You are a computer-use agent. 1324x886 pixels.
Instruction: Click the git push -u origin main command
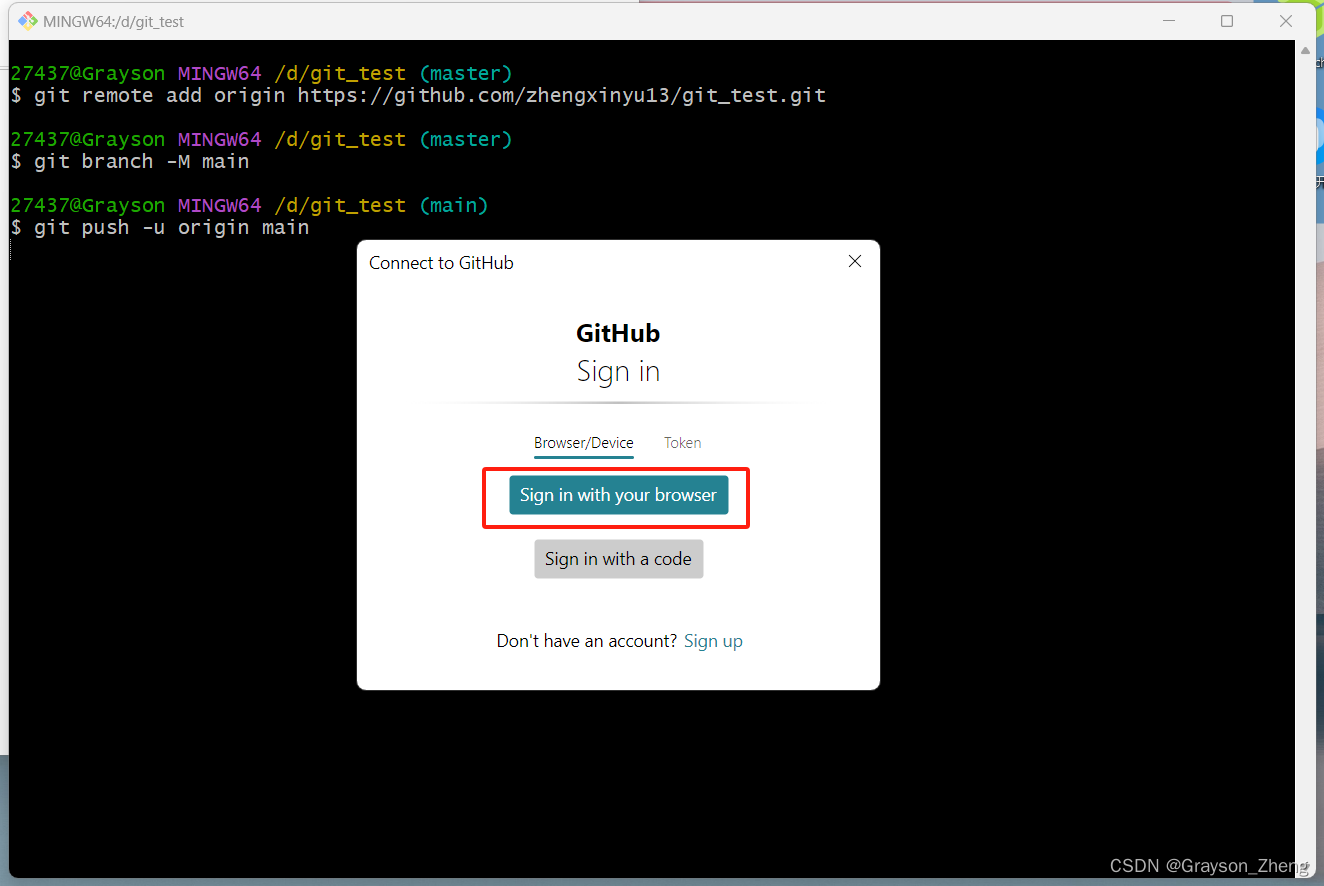[160, 228]
